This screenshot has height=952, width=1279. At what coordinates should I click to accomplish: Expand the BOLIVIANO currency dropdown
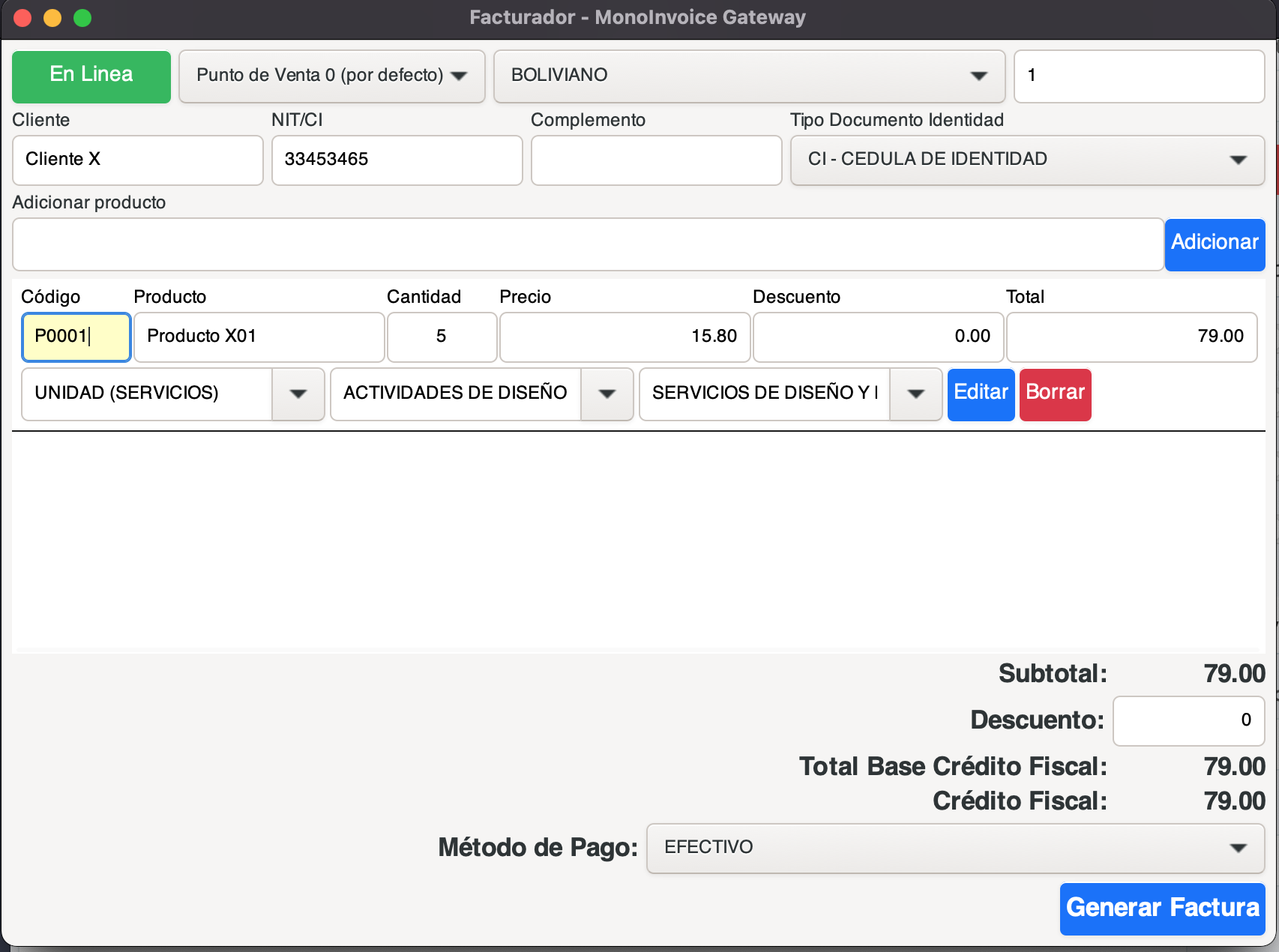748,76
